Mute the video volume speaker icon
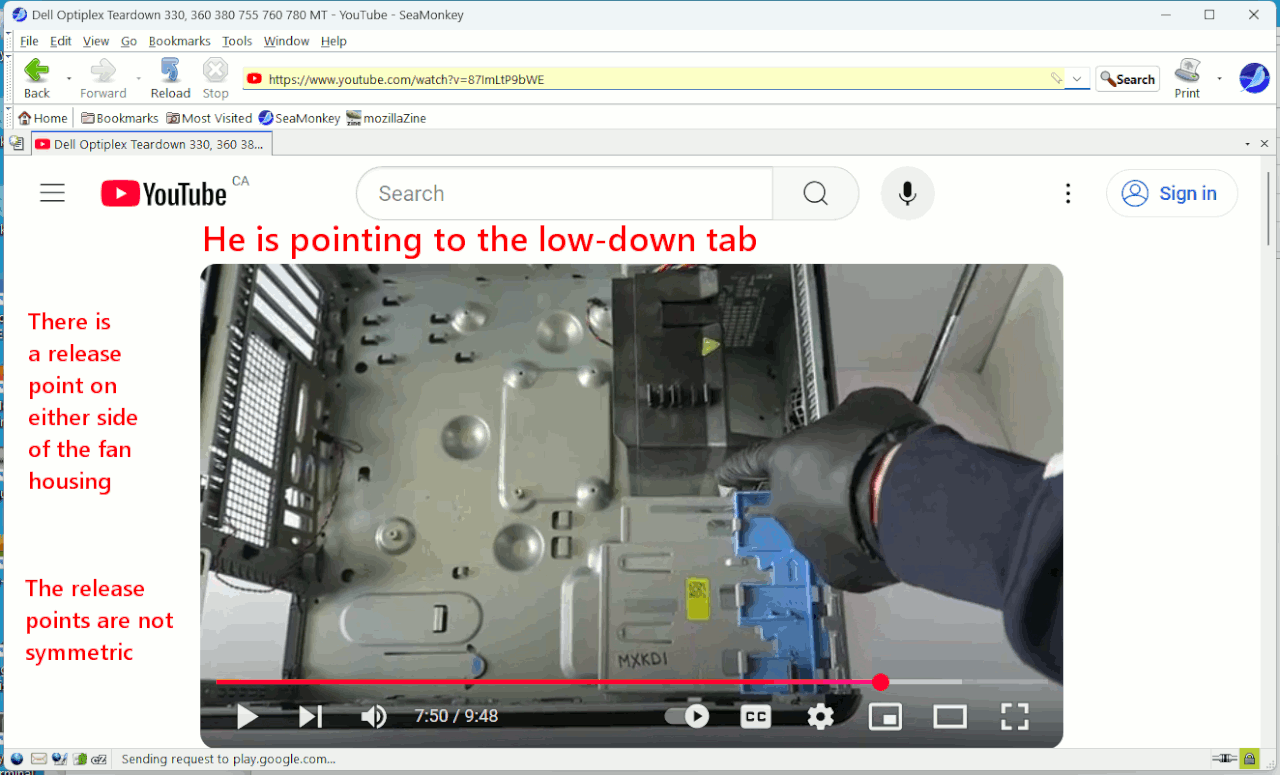The height and width of the screenshot is (775, 1280). pyautogui.click(x=374, y=716)
